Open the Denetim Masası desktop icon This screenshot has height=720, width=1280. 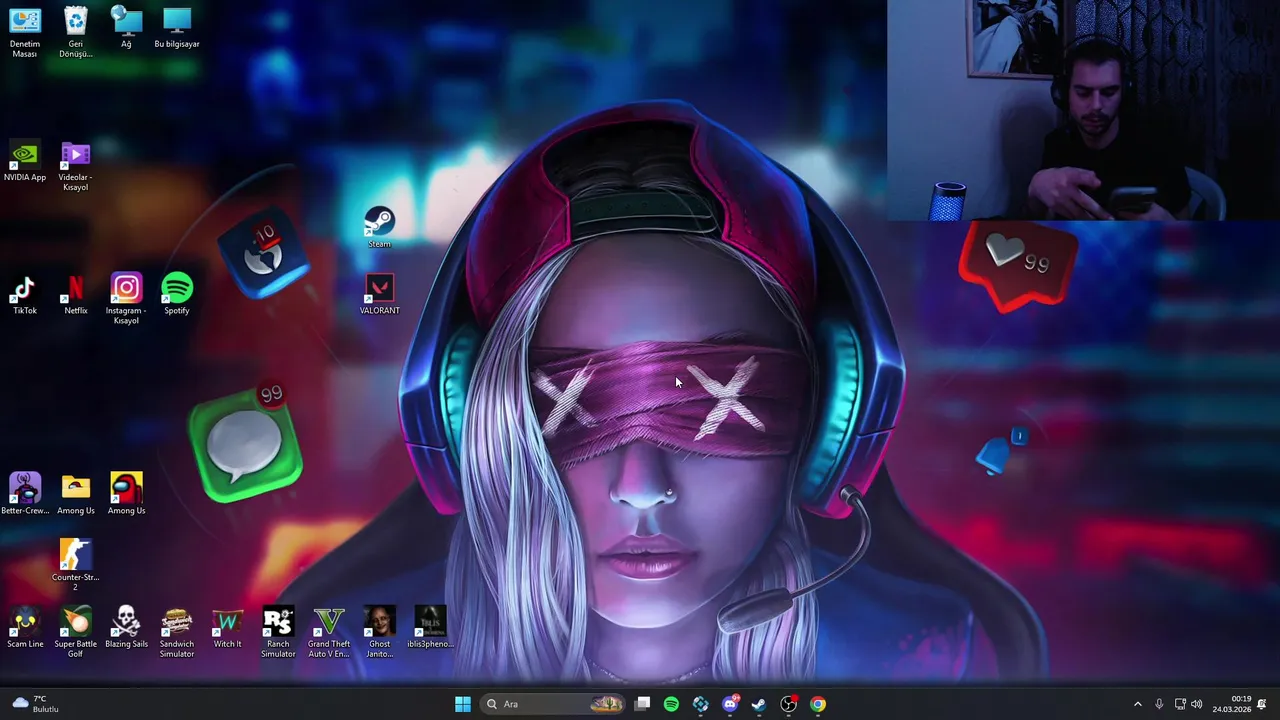[x=25, y=31]
